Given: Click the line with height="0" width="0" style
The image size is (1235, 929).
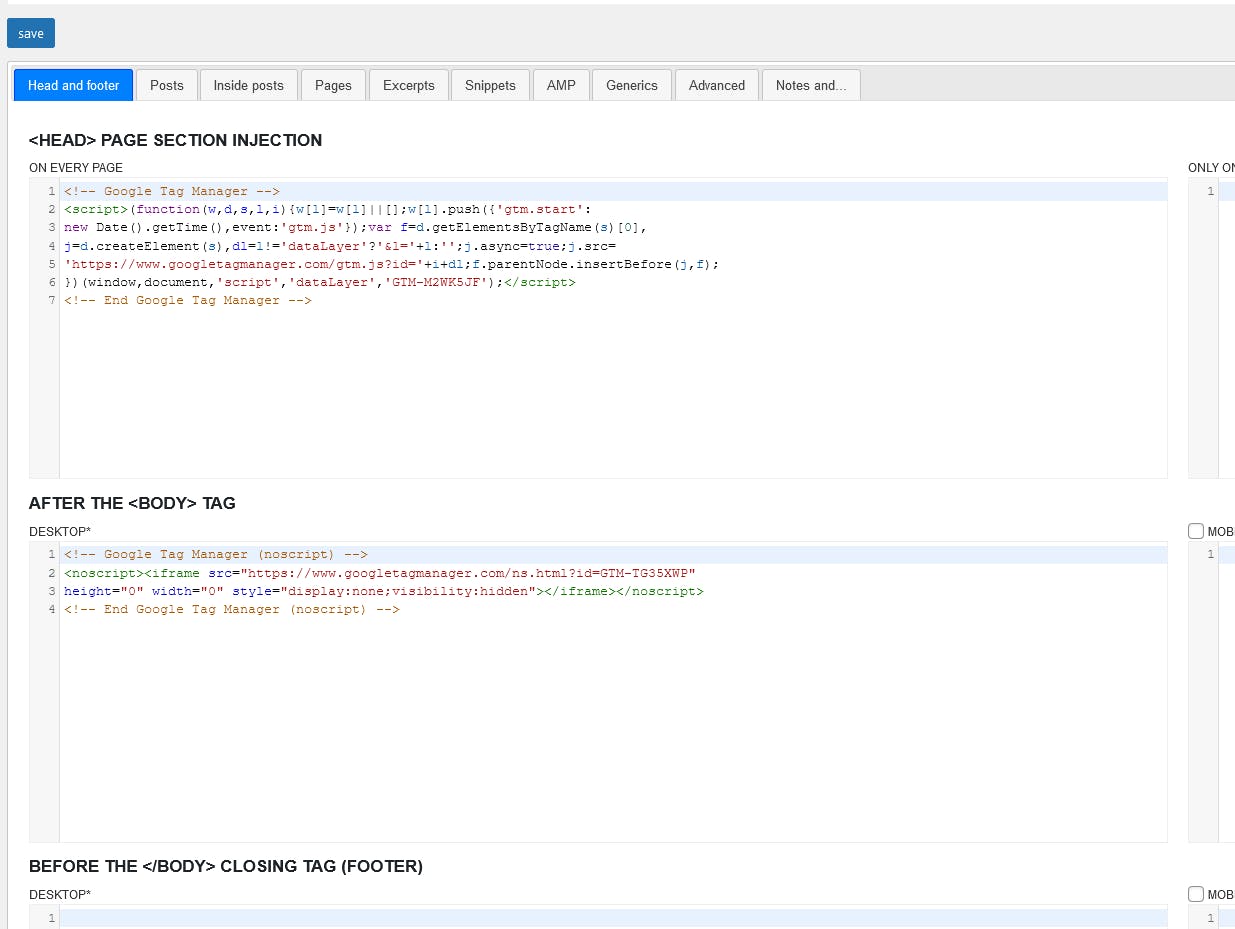Looking at the screenshot, I should click(384, 591).
